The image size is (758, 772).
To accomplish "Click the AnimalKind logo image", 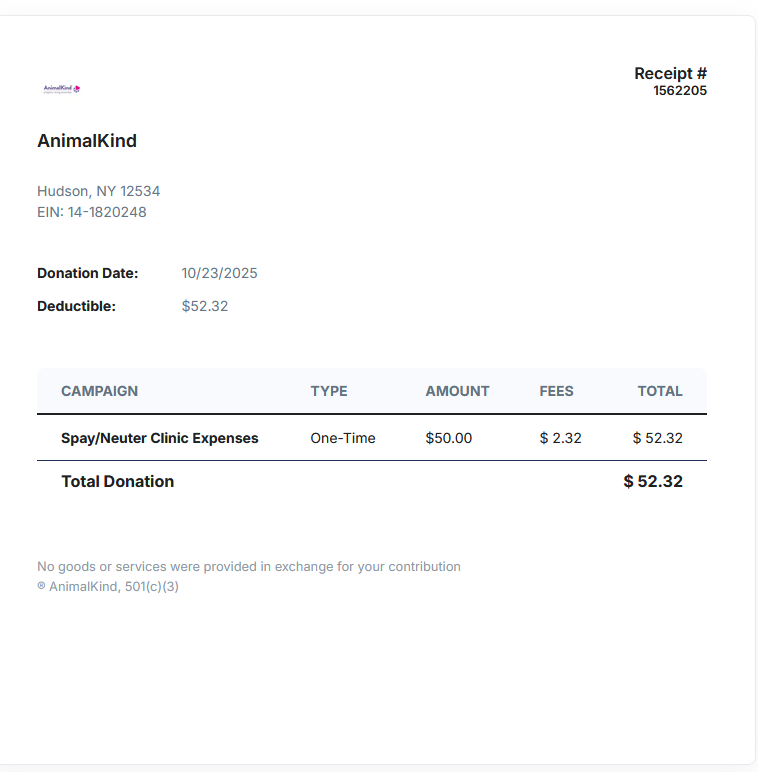I will pyautogui.click(x=62, y=89).
